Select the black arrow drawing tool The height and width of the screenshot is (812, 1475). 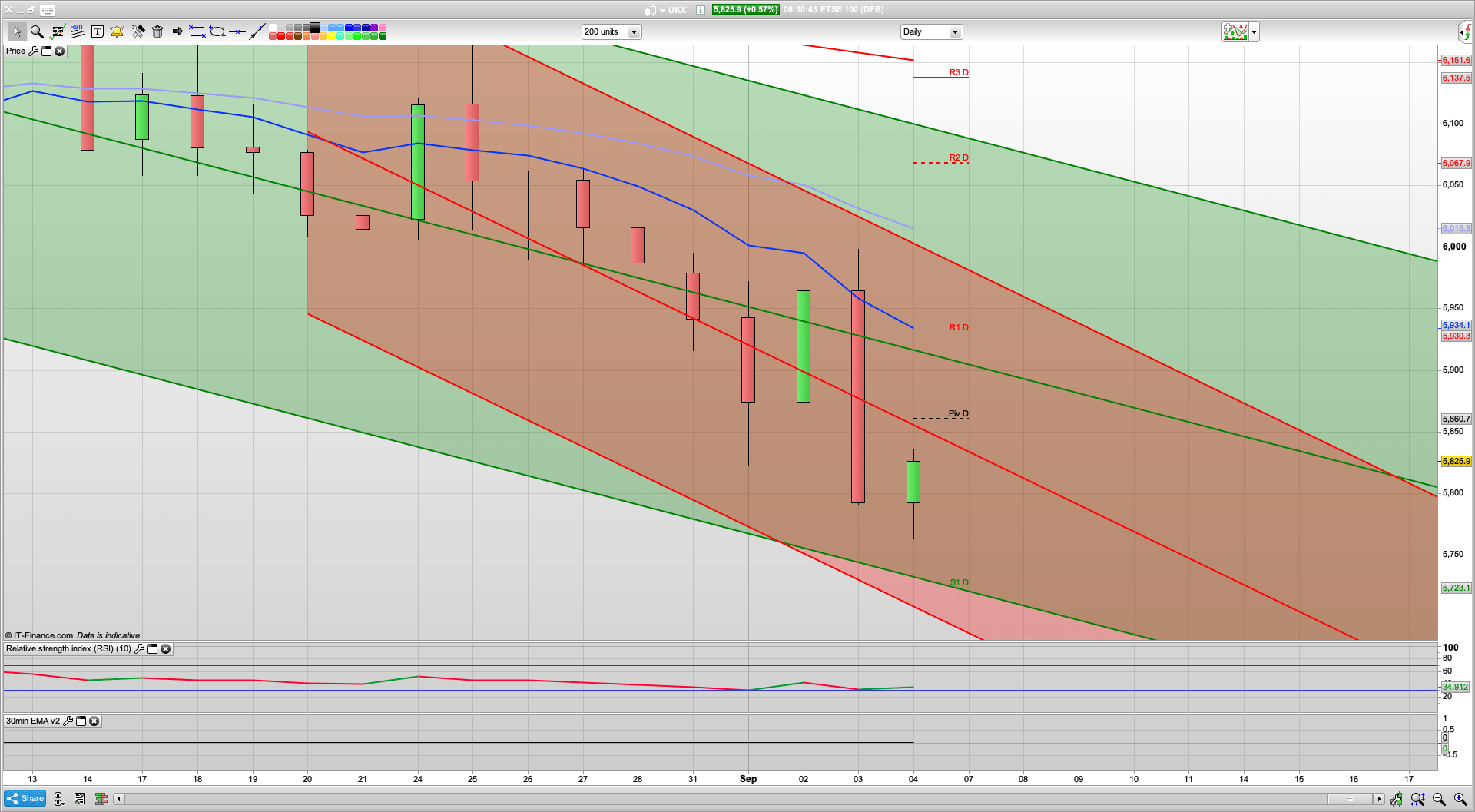tap(177, 31)
